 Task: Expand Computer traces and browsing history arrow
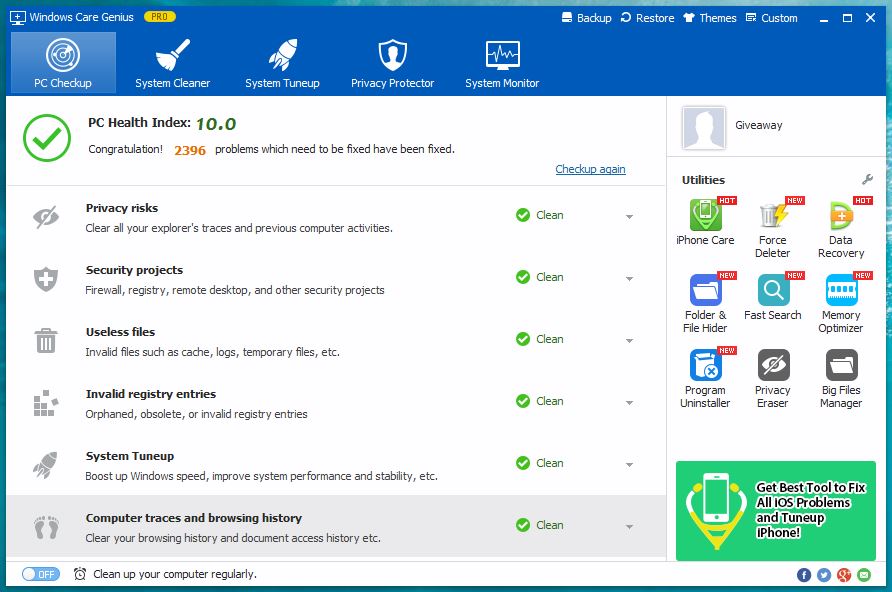(x=629, y=527)
